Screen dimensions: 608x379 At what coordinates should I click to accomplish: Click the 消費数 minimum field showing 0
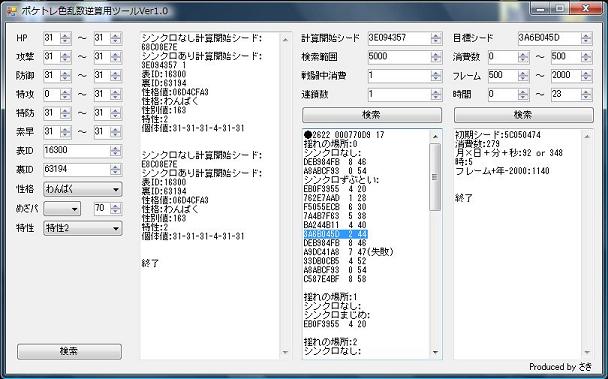point(509,57)
